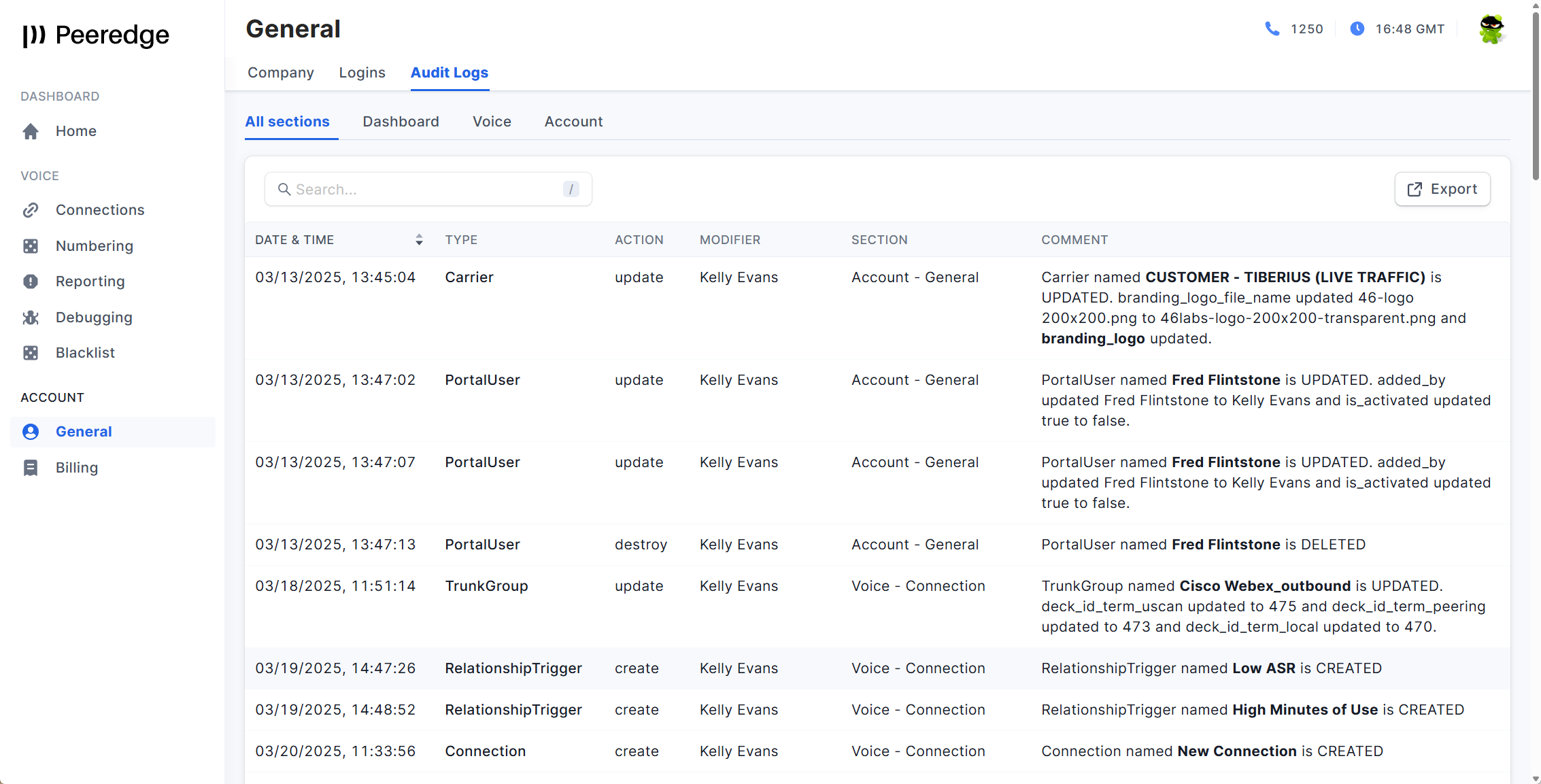Screen dimensions: 1541x784
Task: Click the page vertical scrollbar
Action: tap(1535, 95)
